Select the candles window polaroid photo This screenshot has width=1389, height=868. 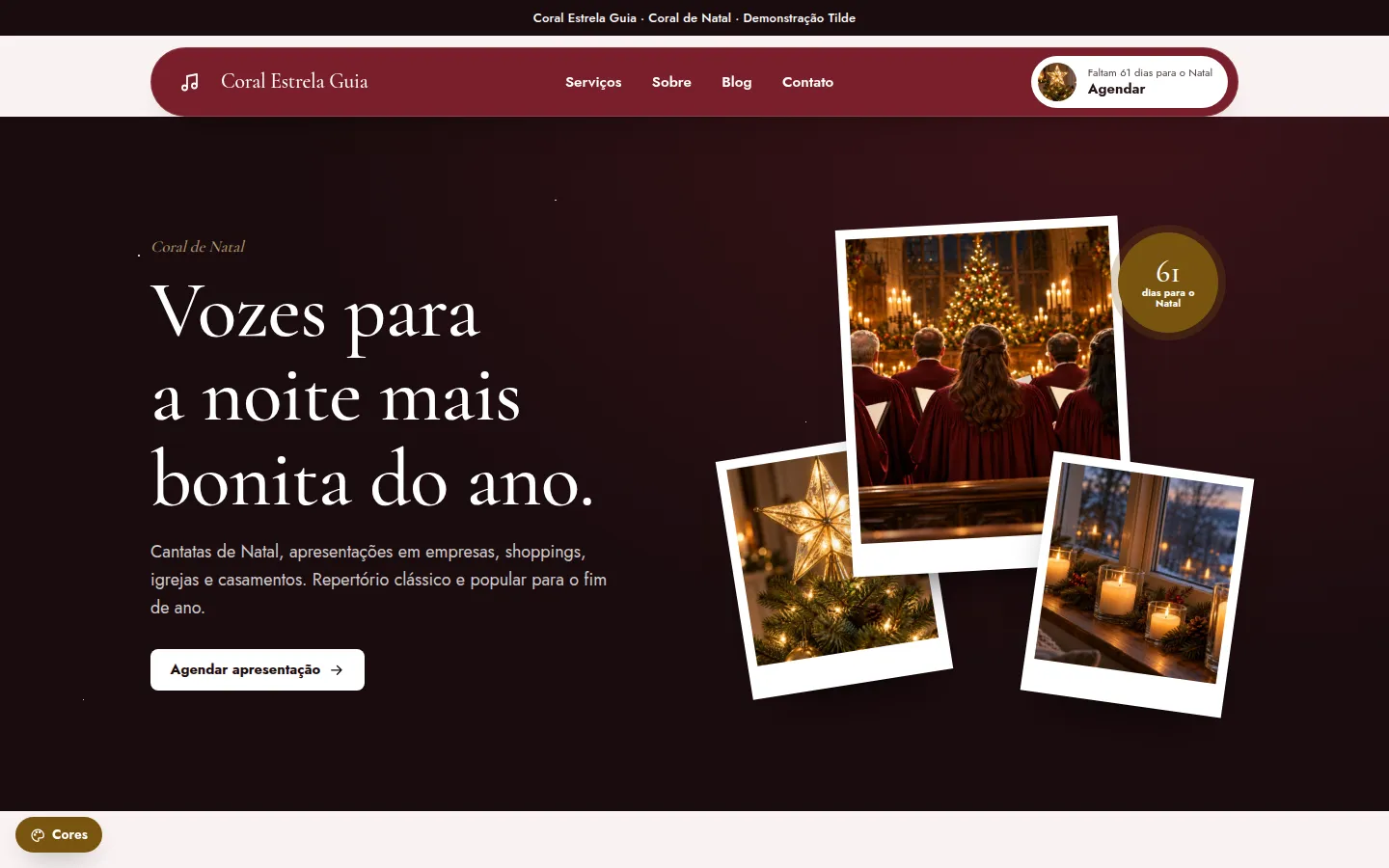(x=1138, y=583)
